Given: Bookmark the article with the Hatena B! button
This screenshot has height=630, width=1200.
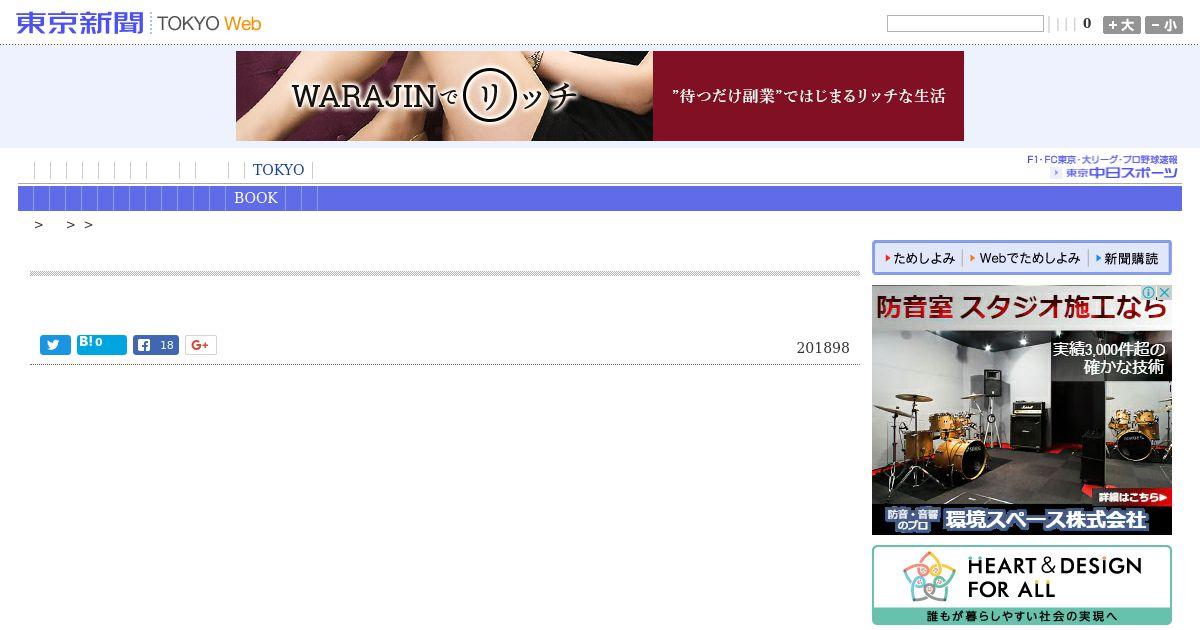Looking at the screenshot, I should [102, 345].
